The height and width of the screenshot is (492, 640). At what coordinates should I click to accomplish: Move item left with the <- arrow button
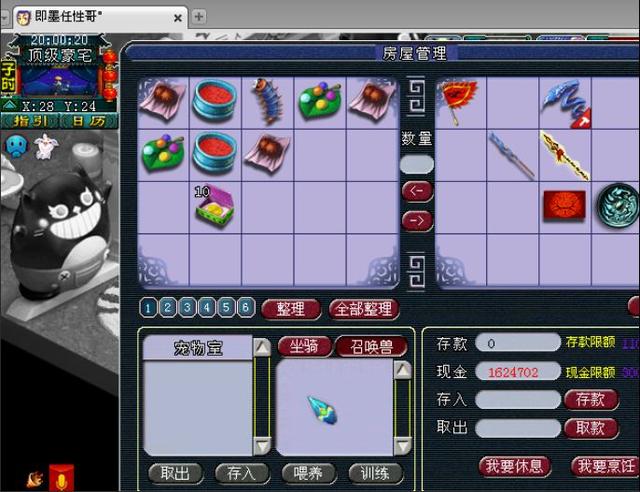point(417,191)
